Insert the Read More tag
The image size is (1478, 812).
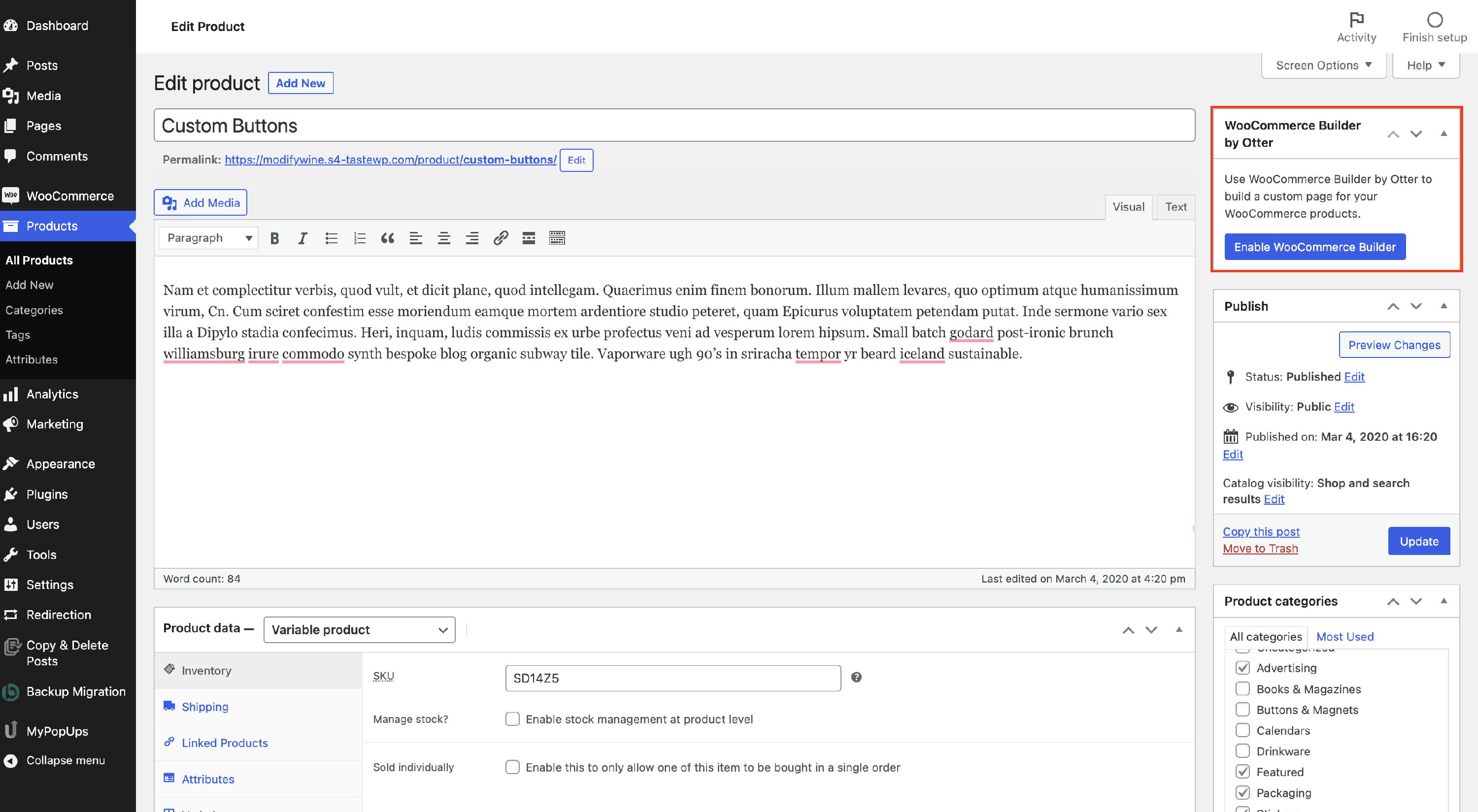click(529, 238)
